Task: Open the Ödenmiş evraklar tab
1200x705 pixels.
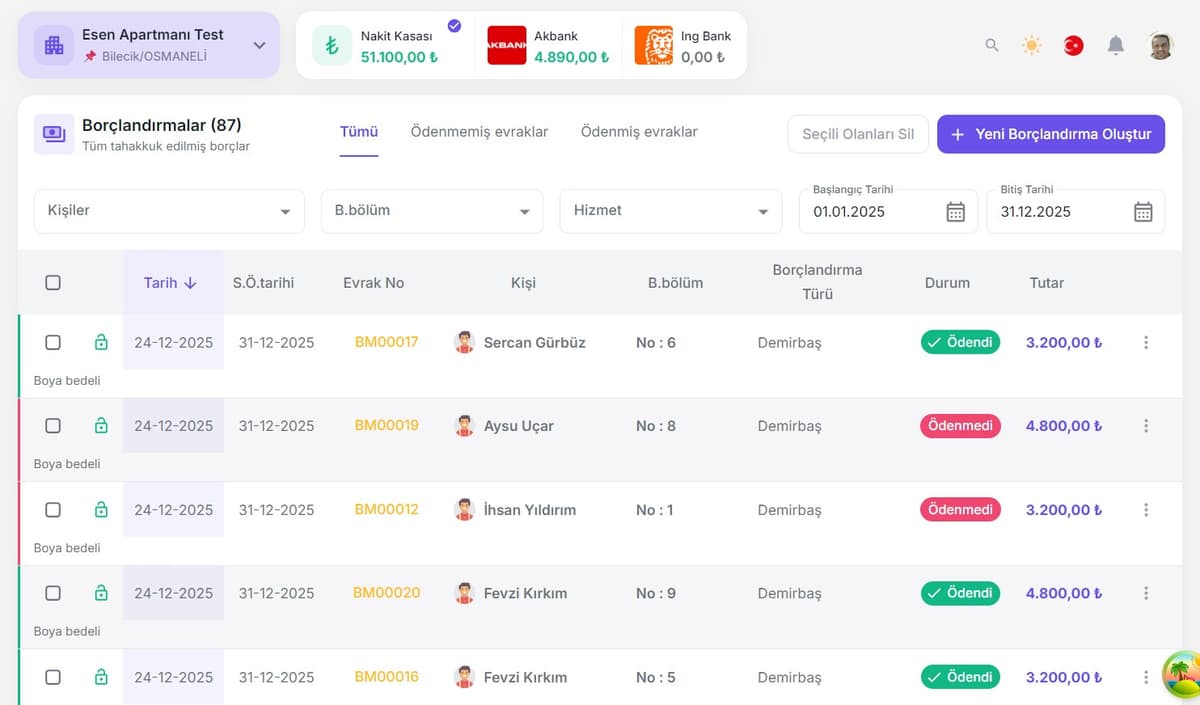Action: tap(639, 132)
